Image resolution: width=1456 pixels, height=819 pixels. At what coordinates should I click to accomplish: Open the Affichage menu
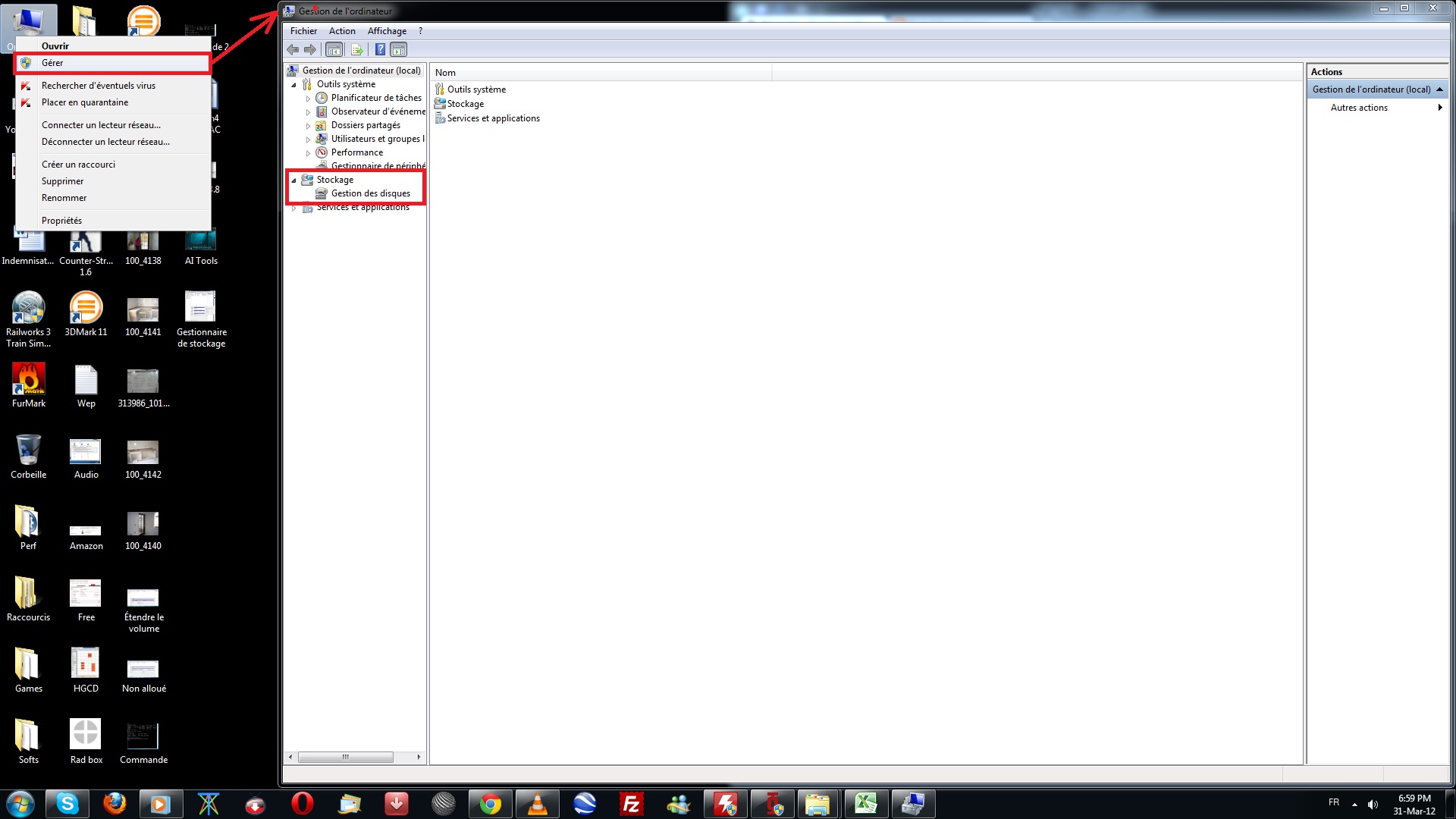tap(387, 31)
